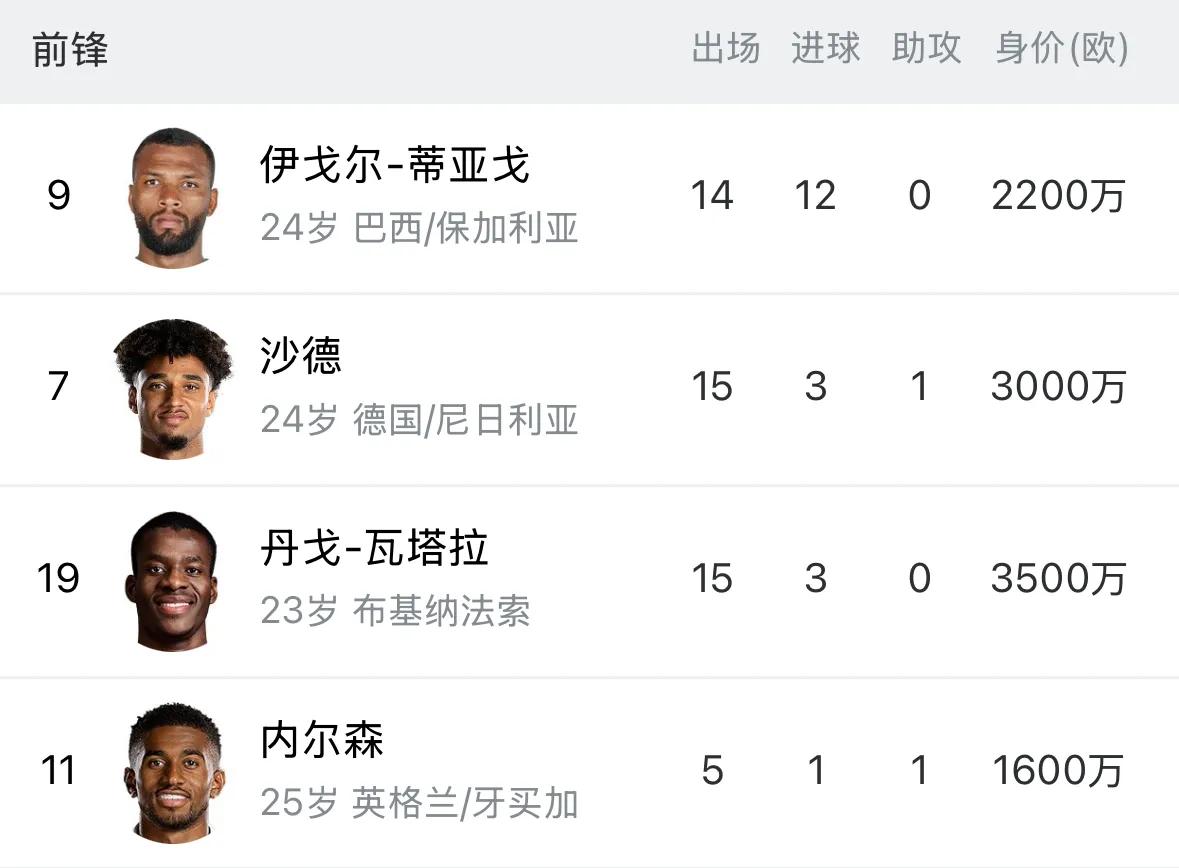Tap the player photo beside 沙德
The image size is (1179, 868).
pos(172,388)
